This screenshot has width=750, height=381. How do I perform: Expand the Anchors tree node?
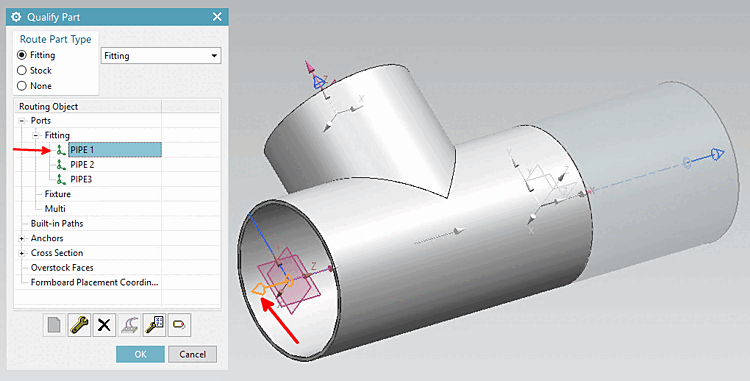click(22, 238)
